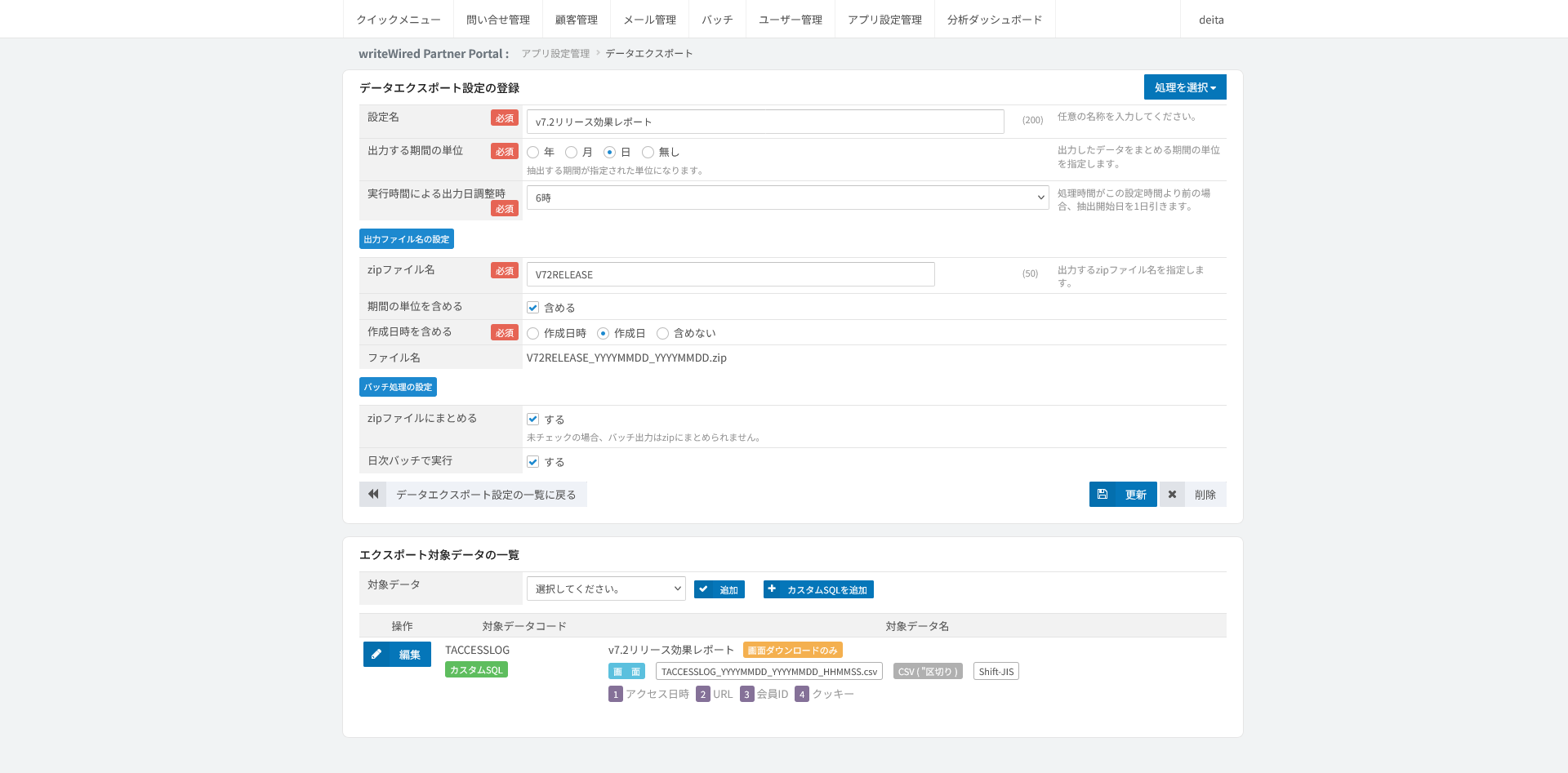Click V72RELEASE_YYYYMMDD_YYYYMMDD.zip filename text
This screenshot has height=773, width=1568.
pos(626,358)
